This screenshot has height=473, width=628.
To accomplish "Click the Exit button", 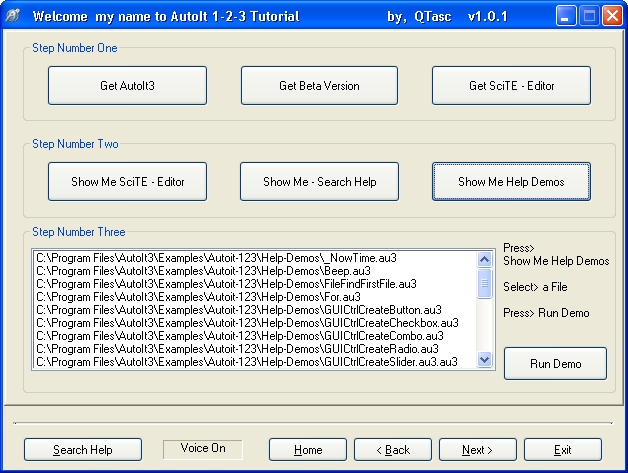I will (563, 450).
